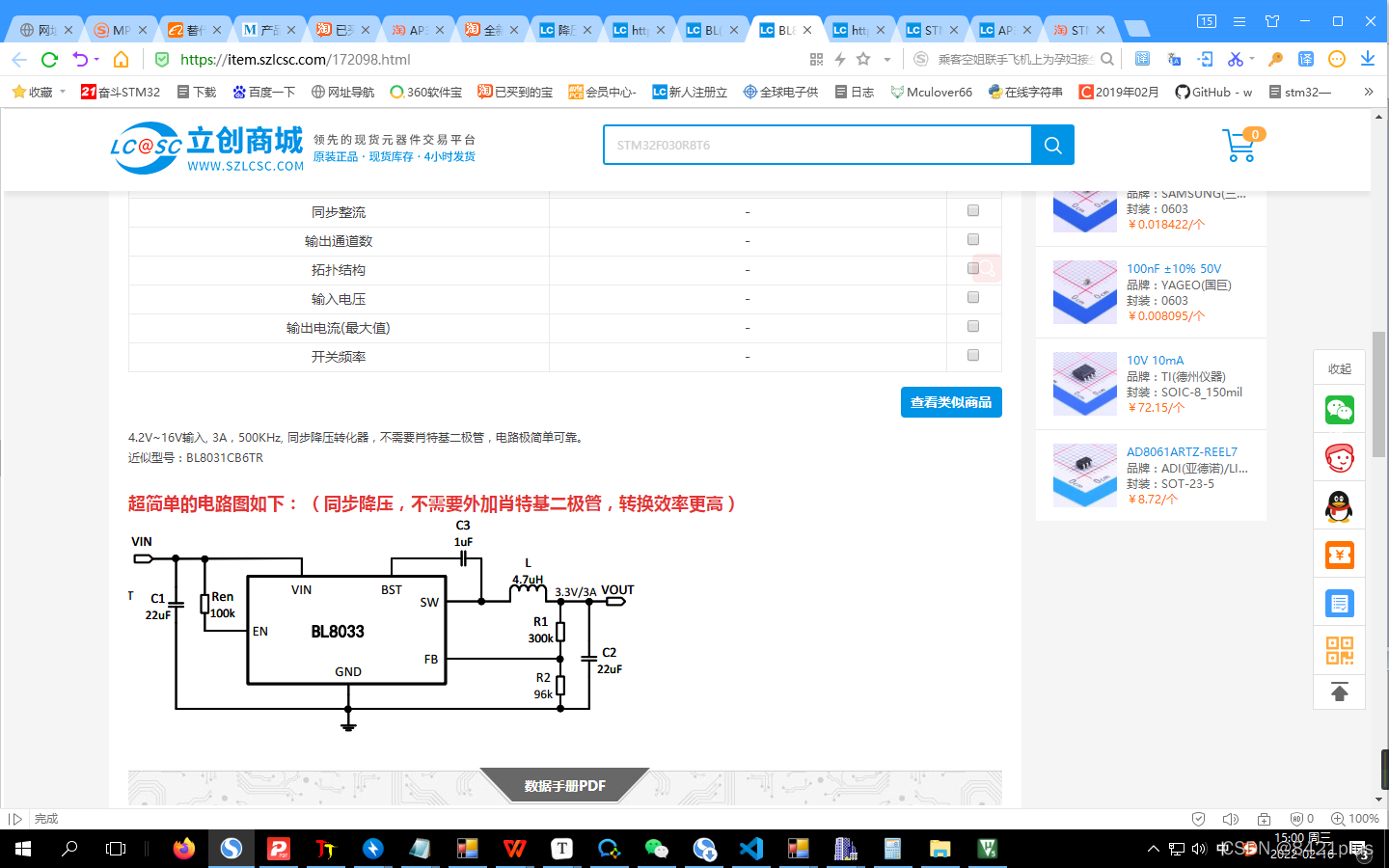The image size is (1389, 868).
Task: Open online customer service avatar icon
Action: tap(1339, 458)
